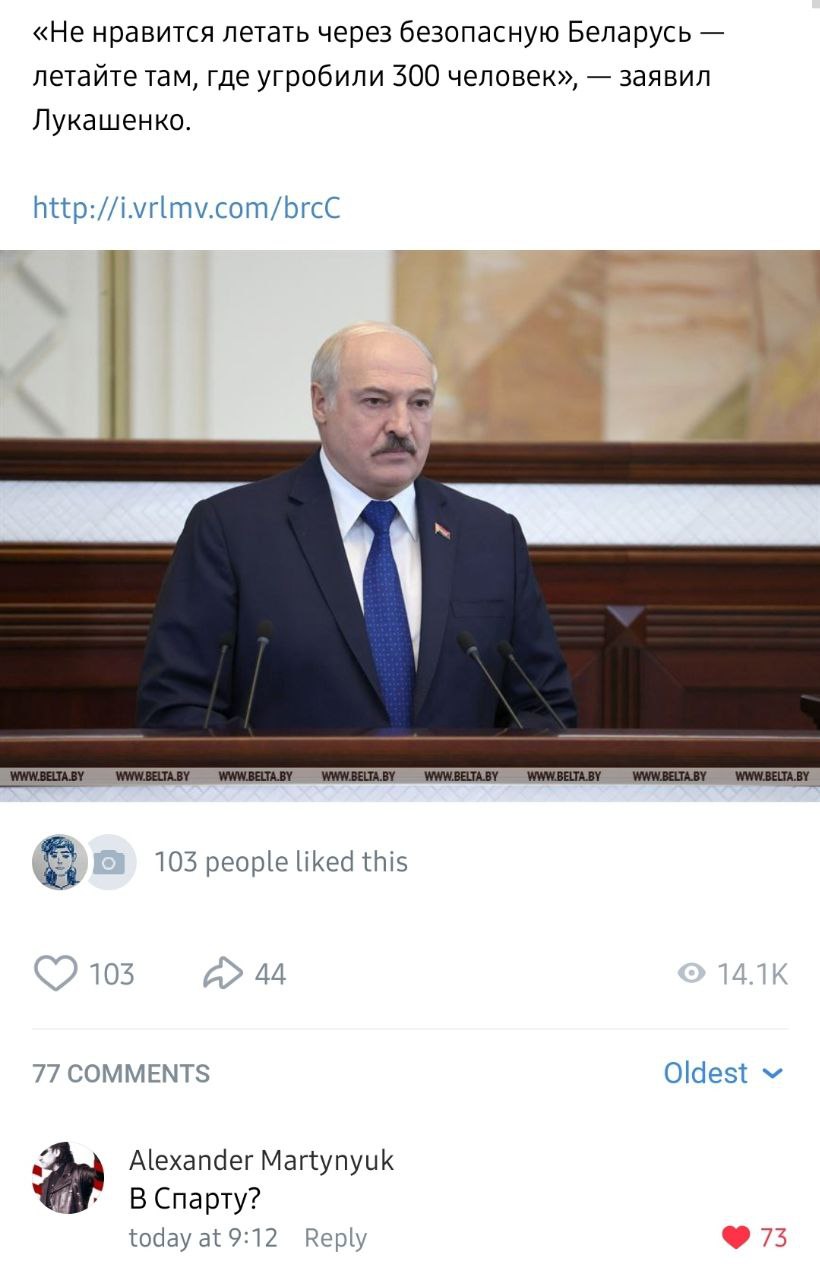Open the post photo with belta.by watermark

(x=410, y=525)
